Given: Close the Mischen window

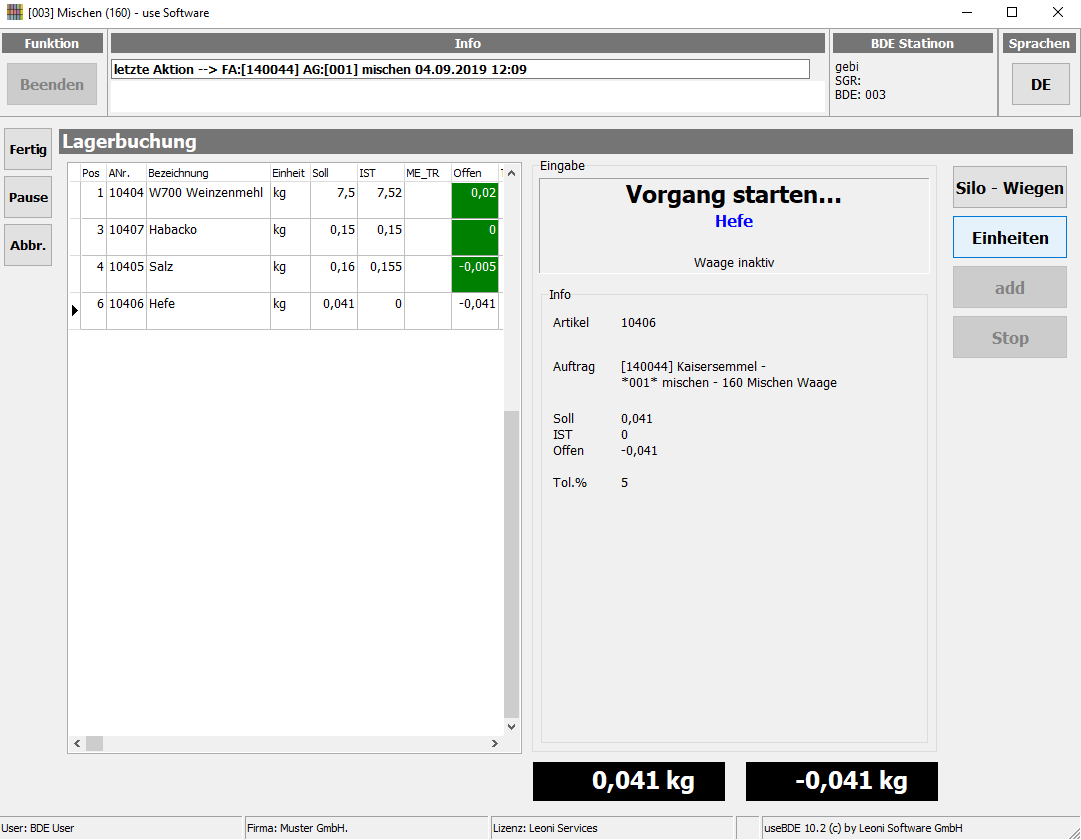Looking at the screenshot, I should [1058, 12].
